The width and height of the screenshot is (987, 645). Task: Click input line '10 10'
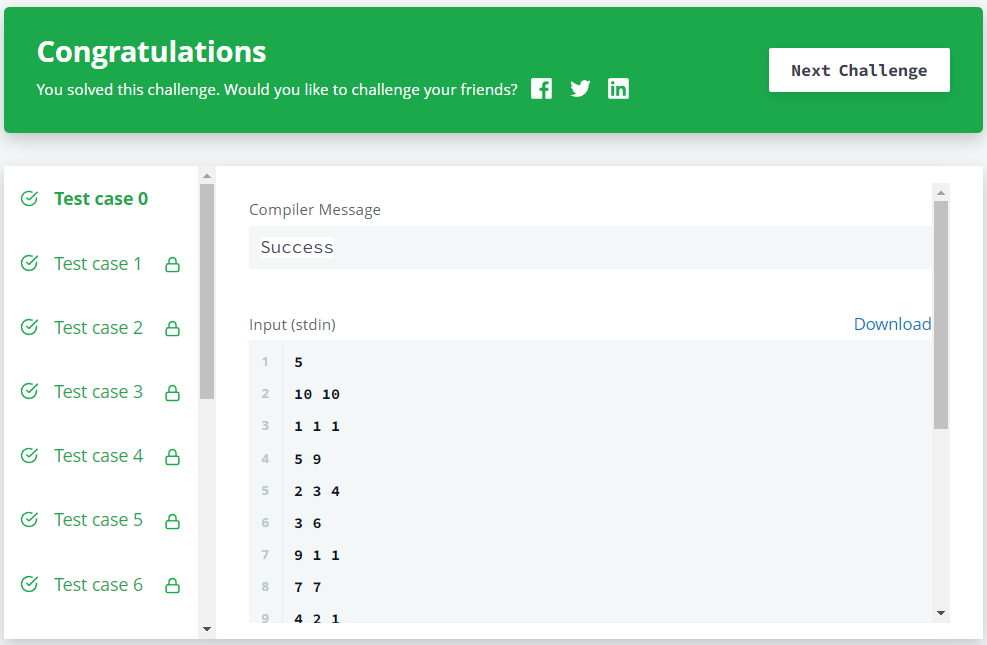317,395
